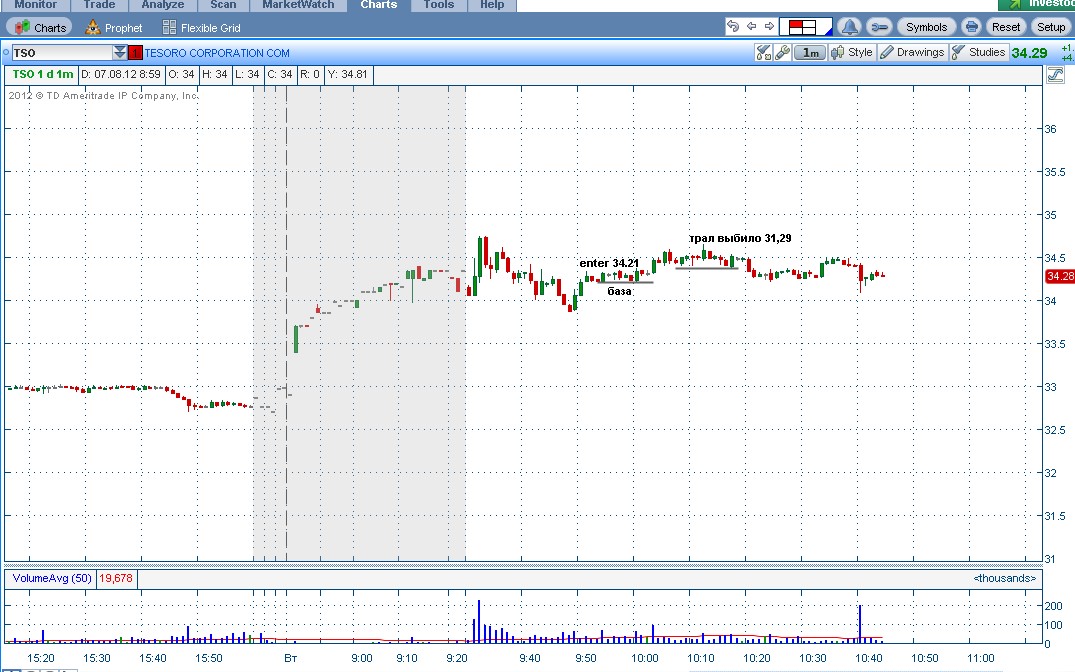The image size is (1075, 672).
Task: Click the chart scale icon at right edge
Action: (x=1055, y=75)
